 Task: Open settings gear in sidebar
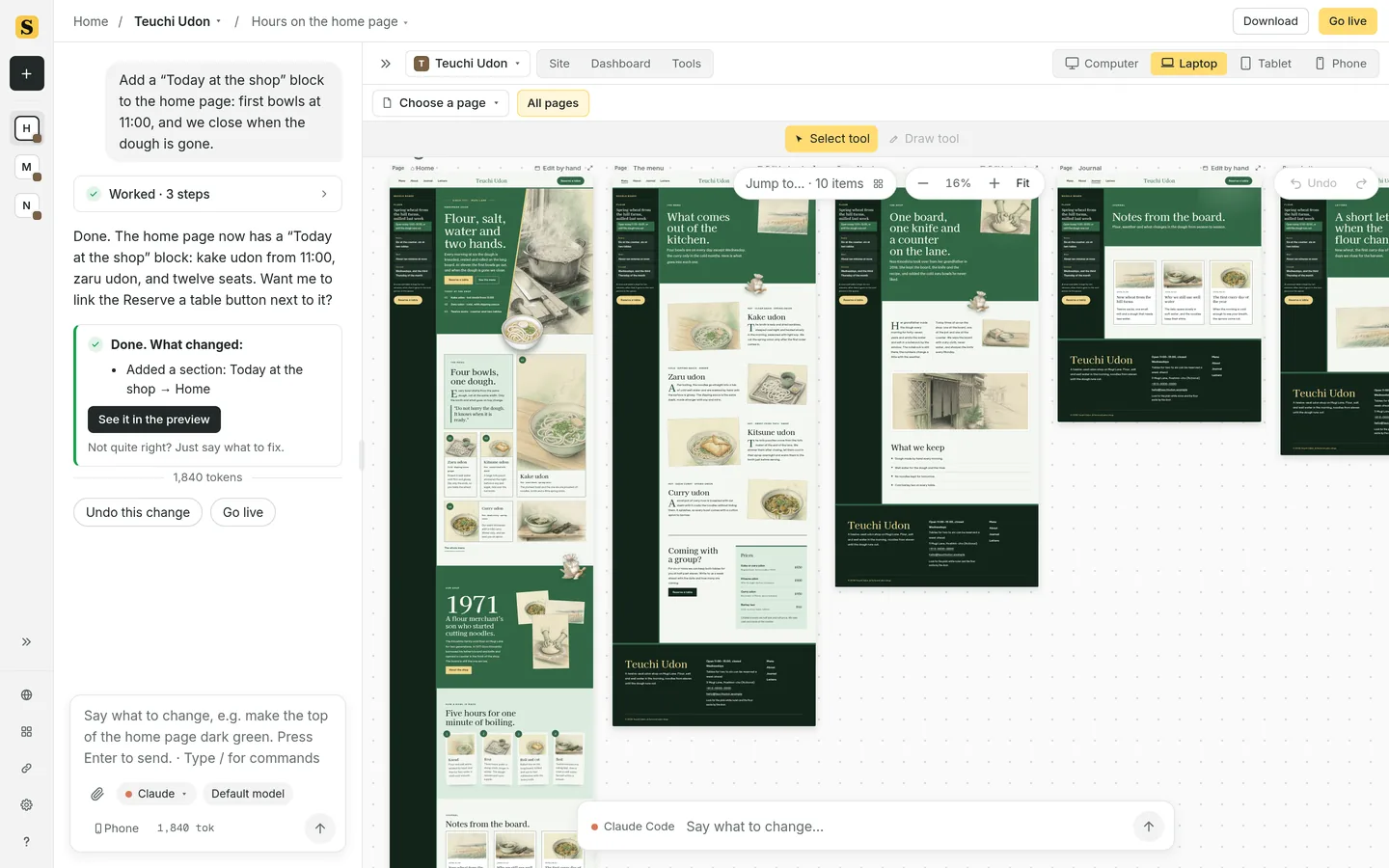[27, 805]
